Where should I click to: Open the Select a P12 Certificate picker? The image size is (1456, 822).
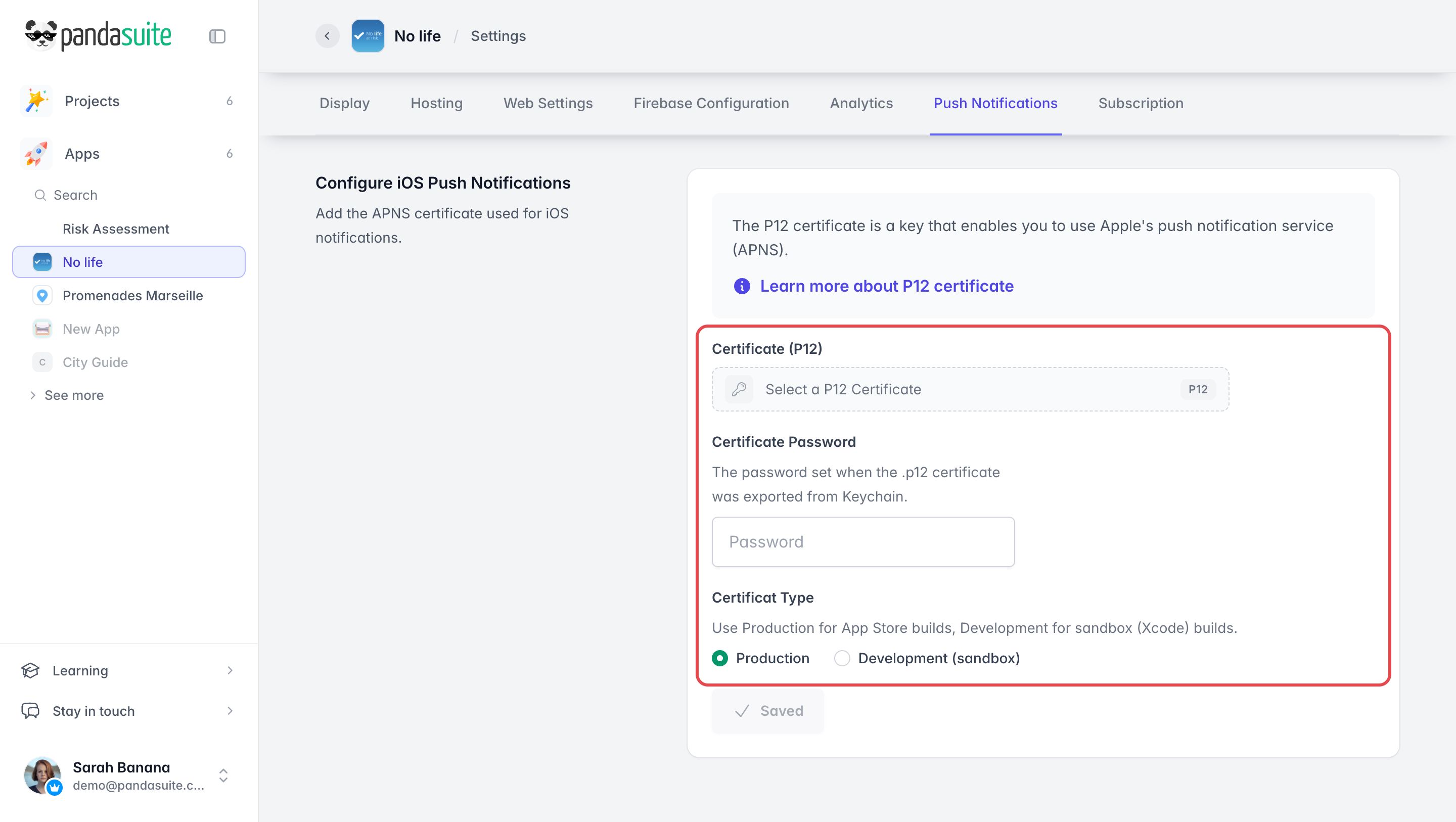(970, 389)
